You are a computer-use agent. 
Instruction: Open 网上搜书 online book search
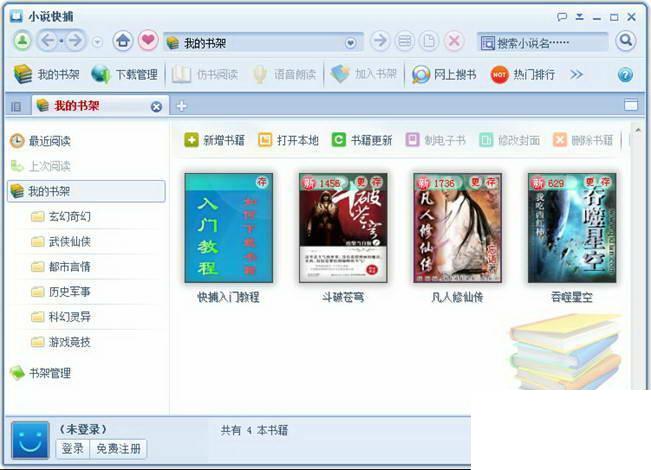pos(444,74)
